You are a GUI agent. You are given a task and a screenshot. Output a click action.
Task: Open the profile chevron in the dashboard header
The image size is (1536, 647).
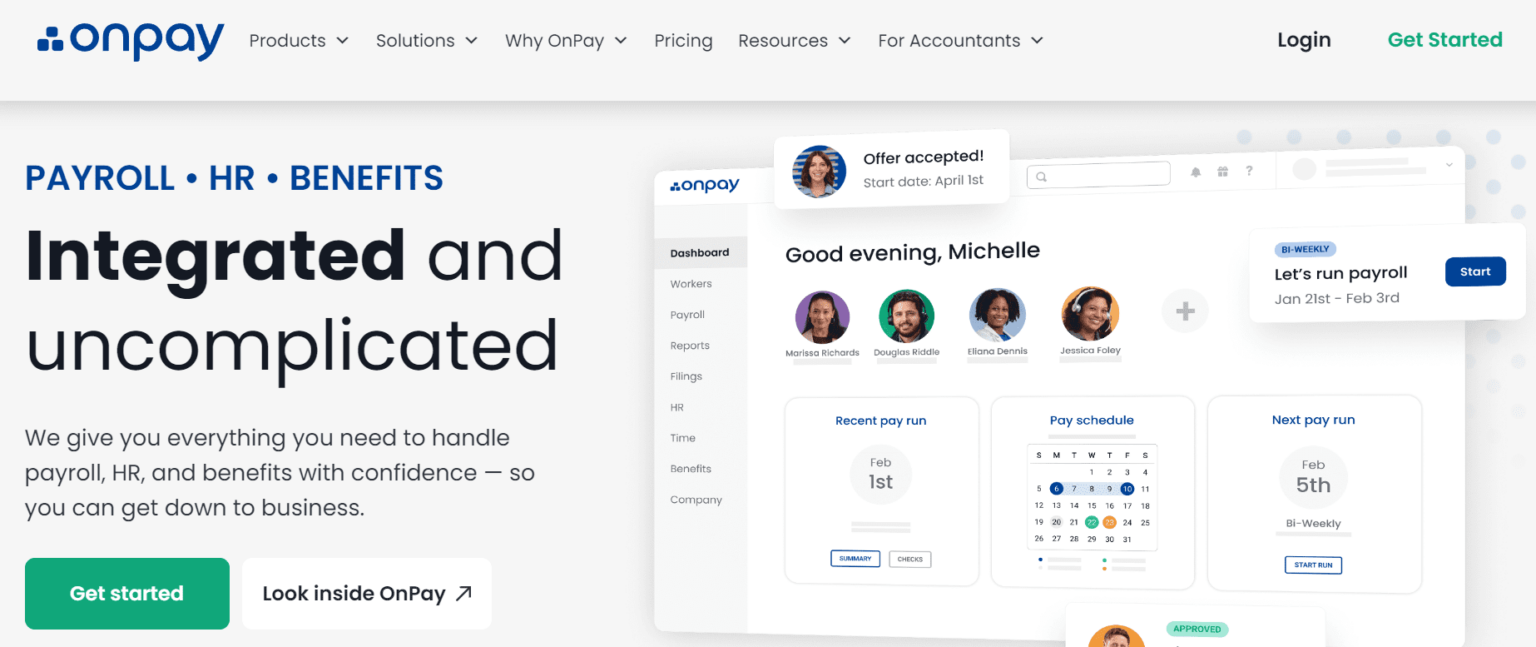coord(1448,164)
